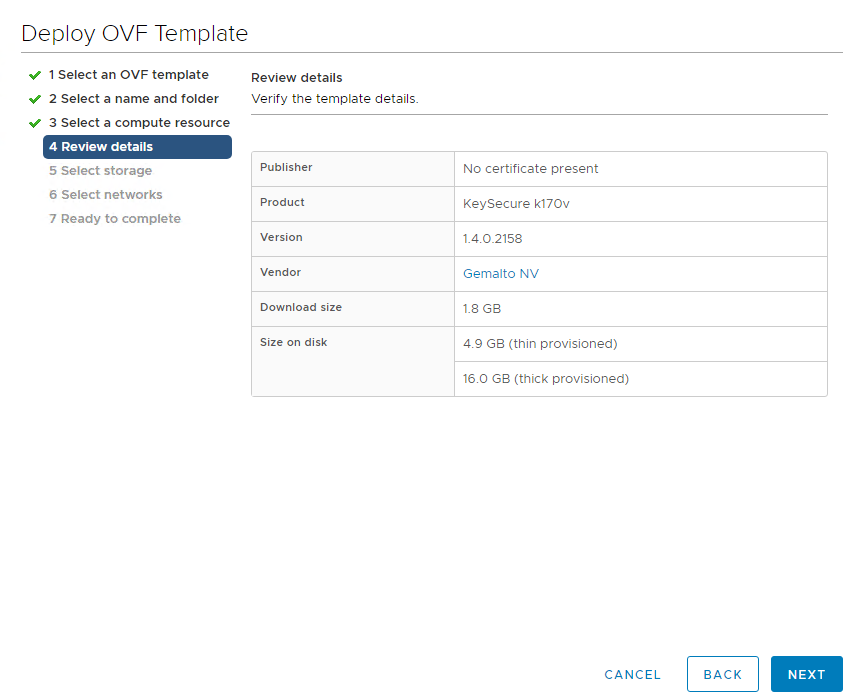
Task: Click the 1.8 GB download size value
Action: coord(482,309)
